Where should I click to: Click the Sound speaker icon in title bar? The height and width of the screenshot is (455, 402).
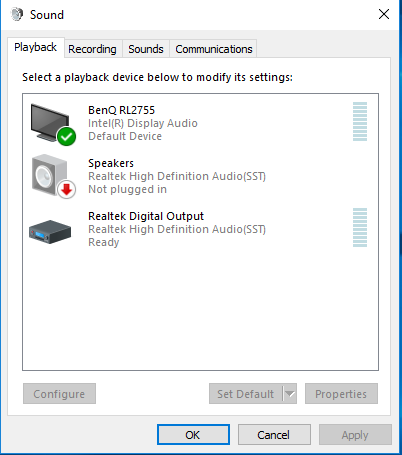coord(17,14)
